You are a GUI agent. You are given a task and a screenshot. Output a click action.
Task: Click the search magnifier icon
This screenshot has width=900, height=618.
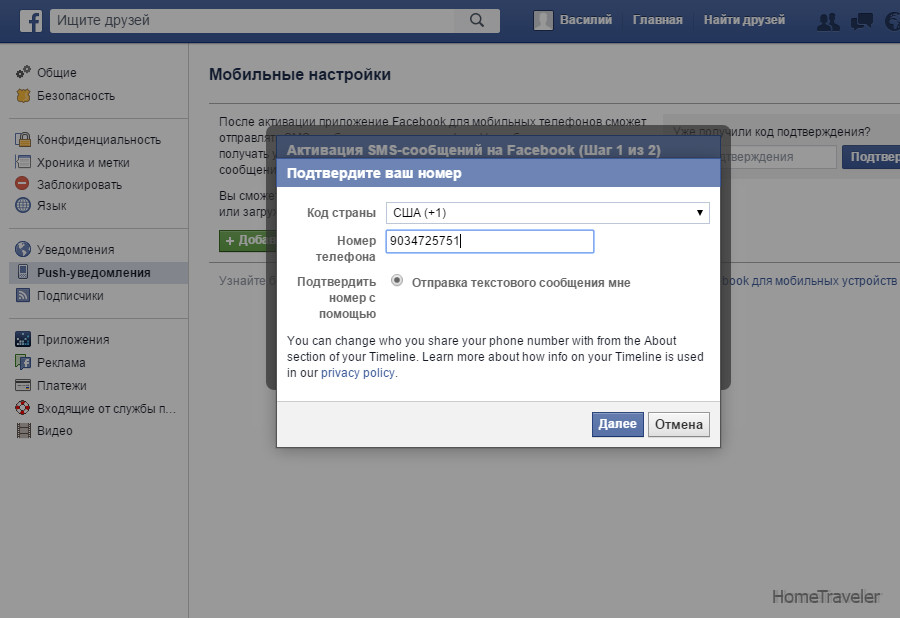click(476, 20)
